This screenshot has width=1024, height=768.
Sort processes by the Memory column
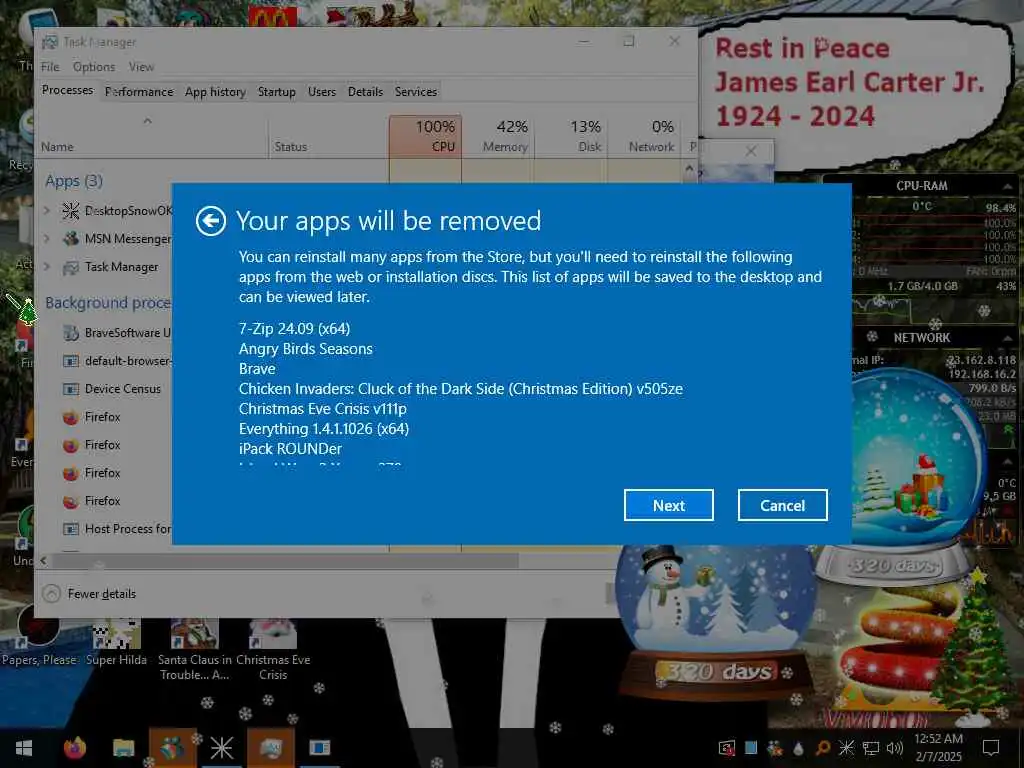[498, 136]
